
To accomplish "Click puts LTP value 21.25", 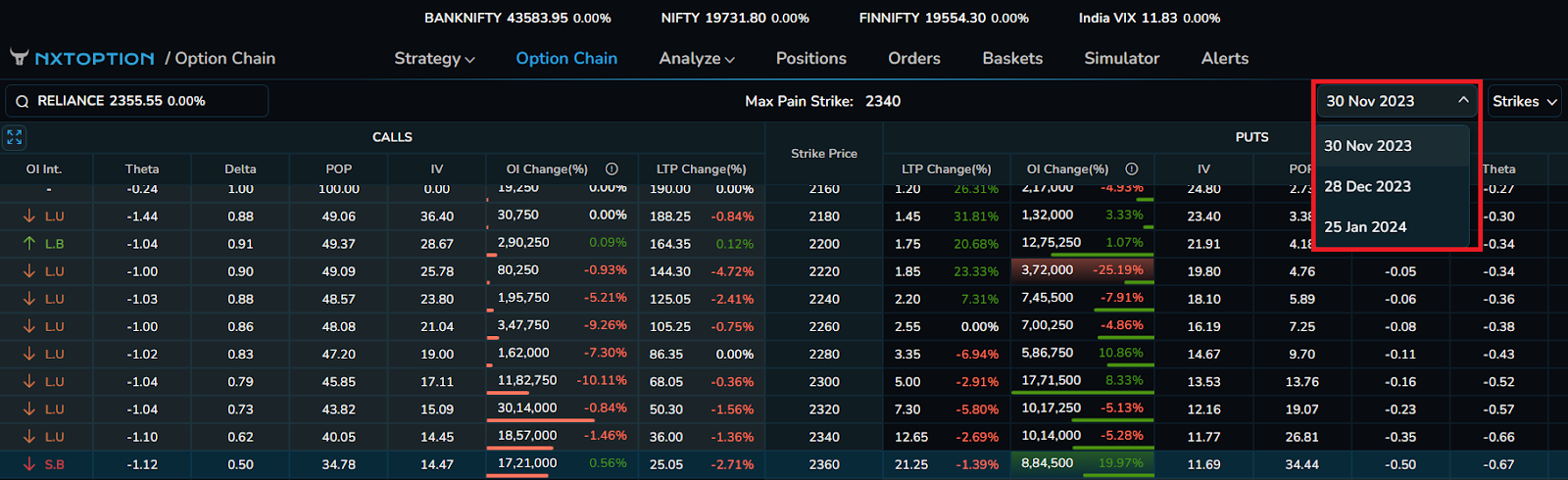I will pos(911,464).
